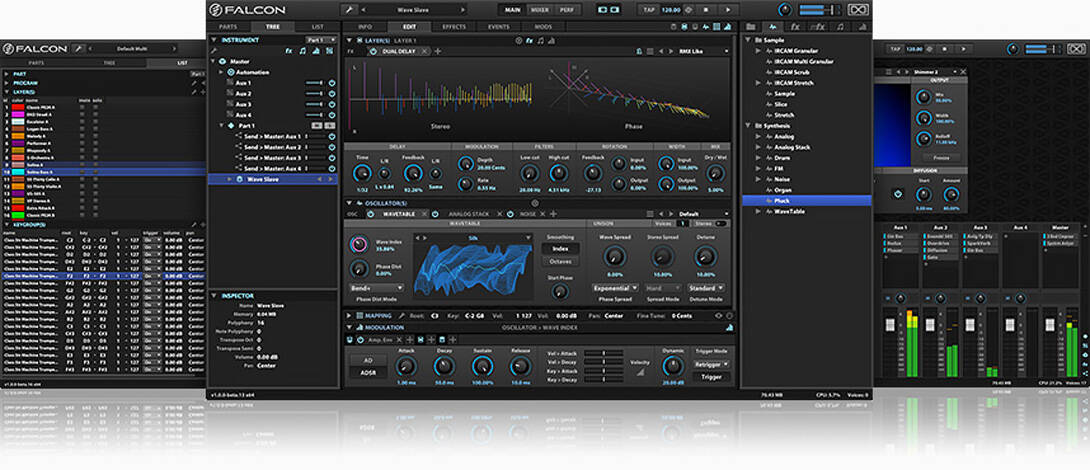Click the play transport button in center window

pos(728,10)
